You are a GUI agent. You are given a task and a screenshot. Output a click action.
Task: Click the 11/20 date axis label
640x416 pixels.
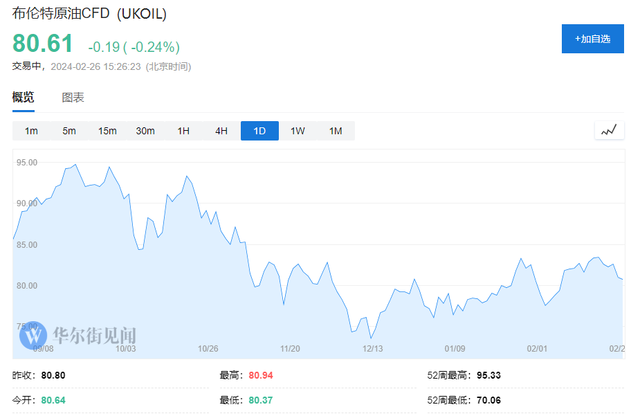click(x=290, y=349)
